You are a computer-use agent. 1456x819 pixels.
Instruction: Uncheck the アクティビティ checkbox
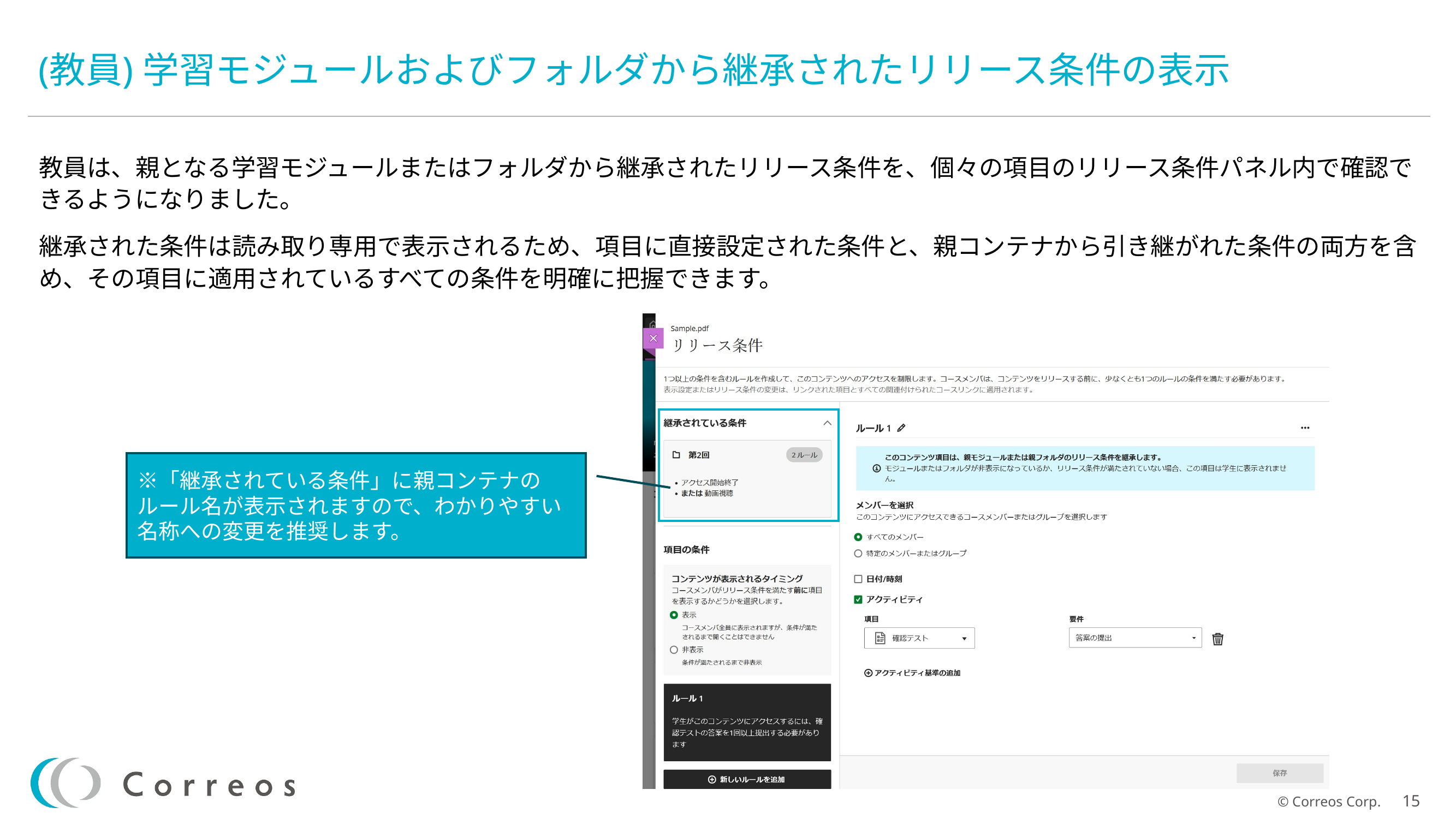(x=858, y=599)
